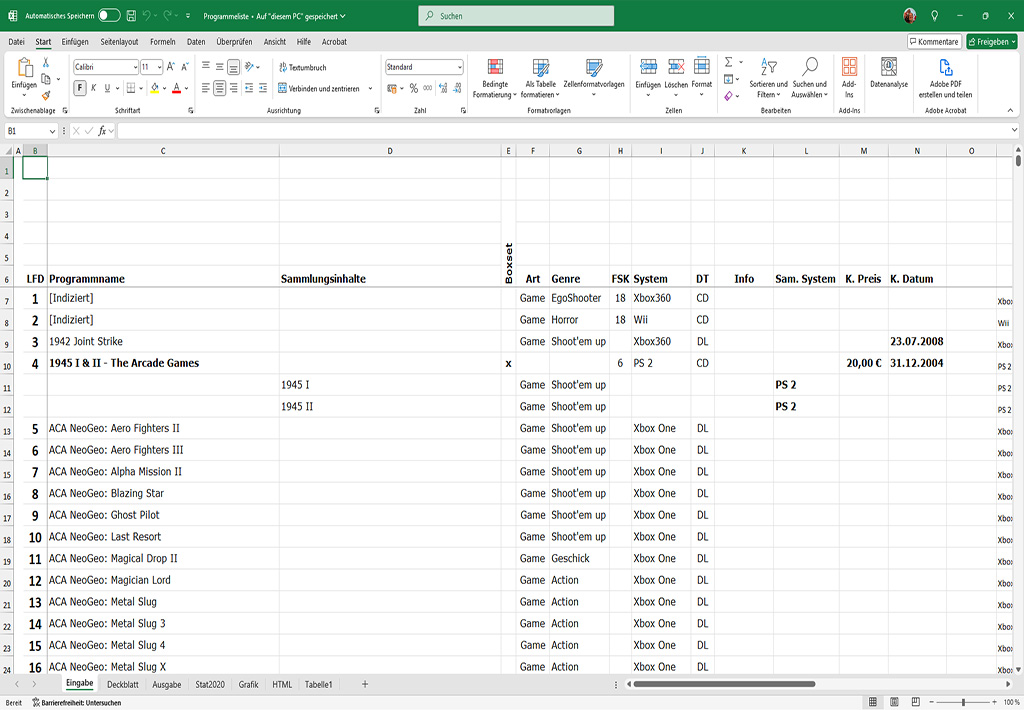Image resolution: width=1024 pixels, height=710 pixels.
Task: Click the Kommentare button
Action: coord(934,42)
